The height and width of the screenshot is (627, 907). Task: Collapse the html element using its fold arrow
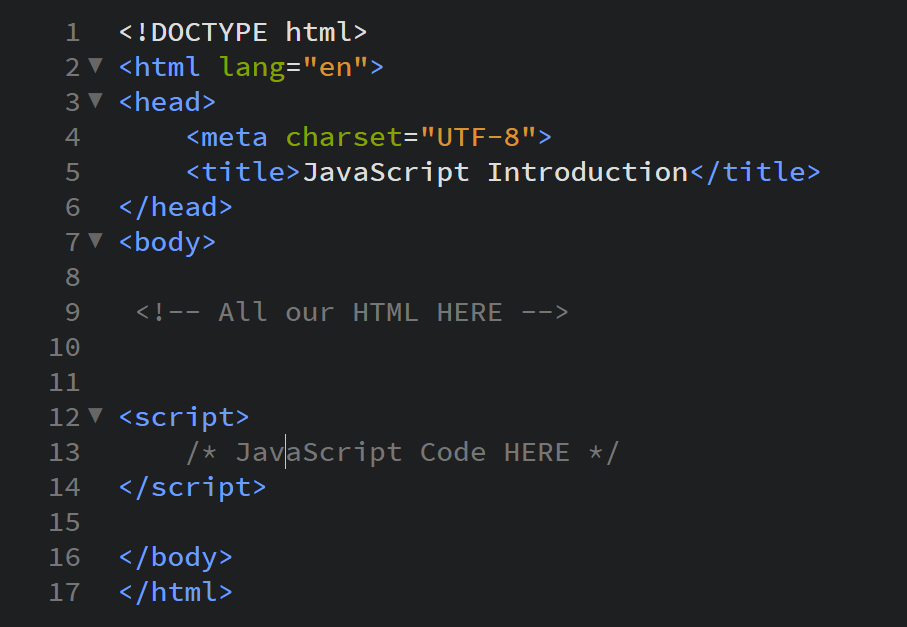click(93, 67)
